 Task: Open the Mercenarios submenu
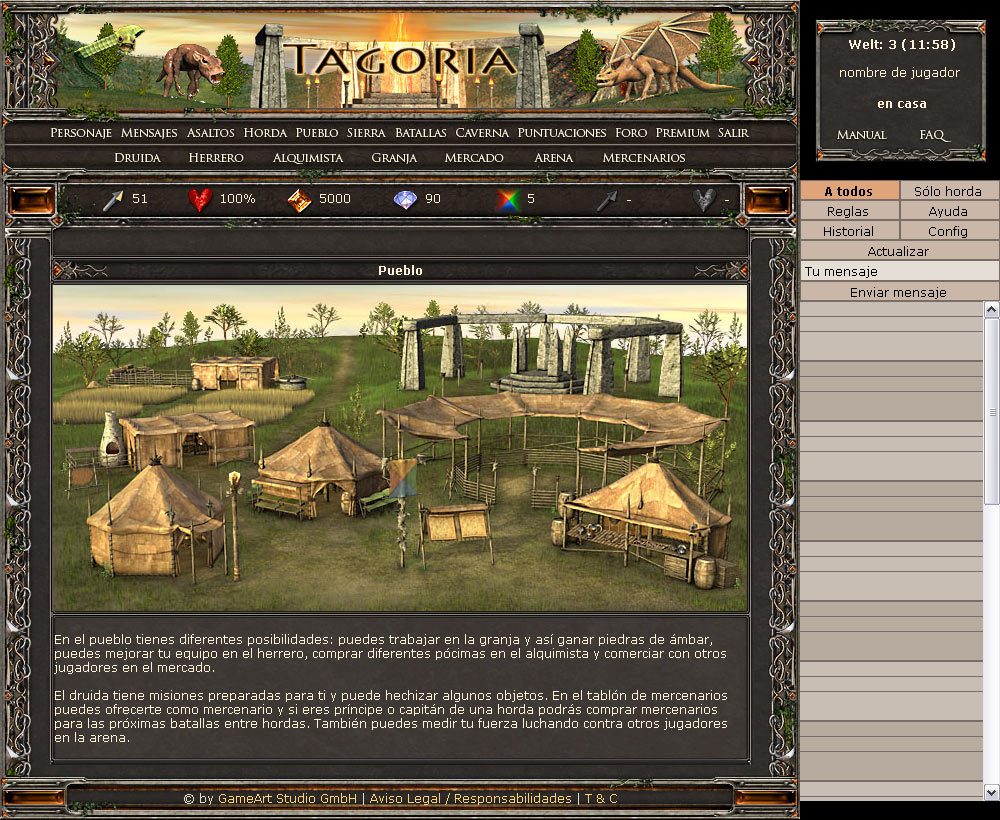[643, 157]
